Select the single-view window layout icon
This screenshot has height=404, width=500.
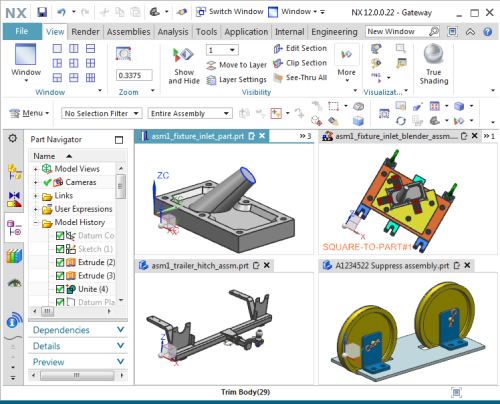(x=57, y=49)
